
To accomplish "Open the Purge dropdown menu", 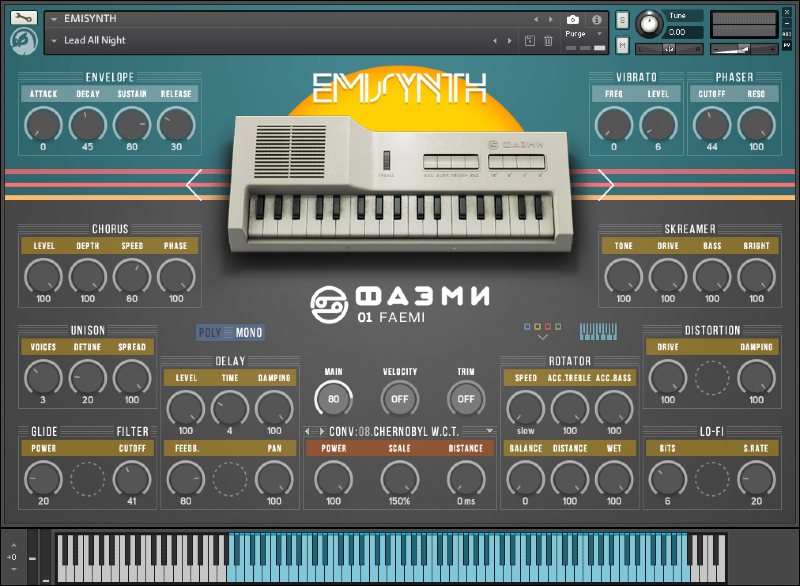I will point(587,33).
